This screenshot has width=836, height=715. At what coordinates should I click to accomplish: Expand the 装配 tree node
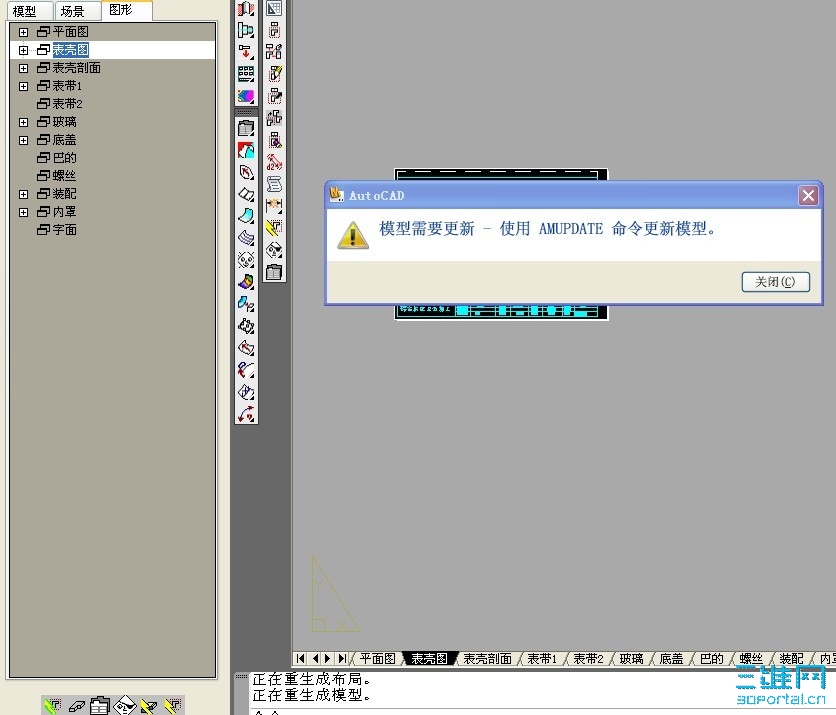(23, 194)
